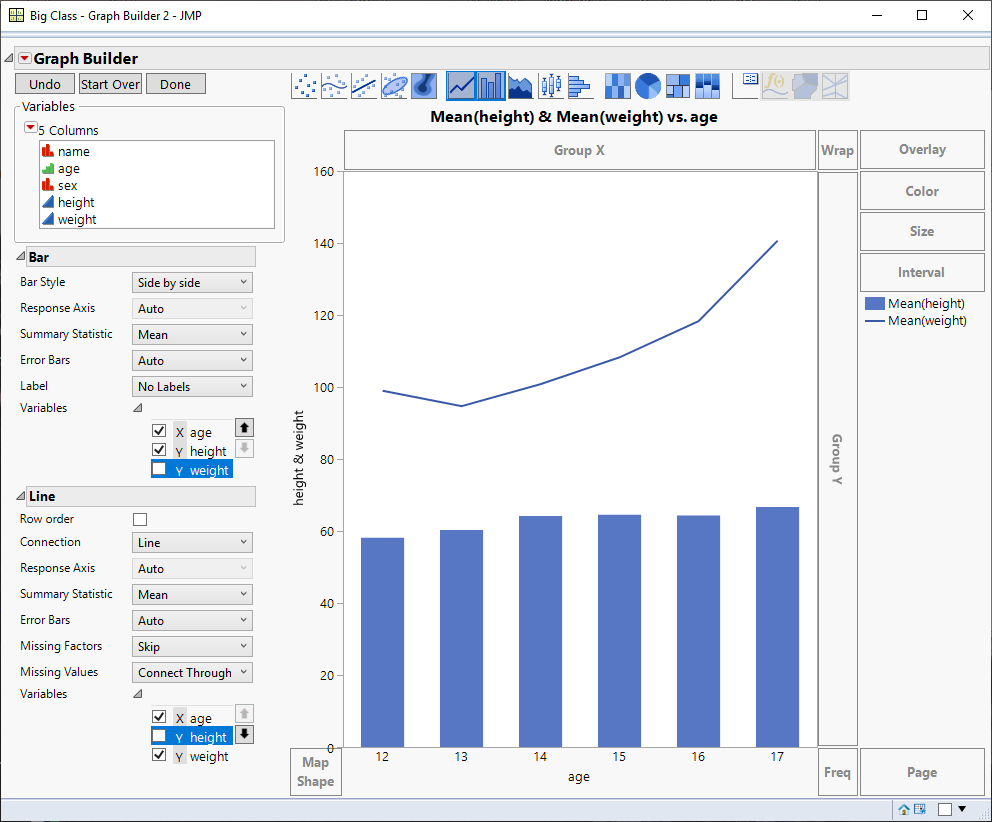The image size is (992, 822).
Task: Click the Wrap drop zone
Action: coord(837,150)
